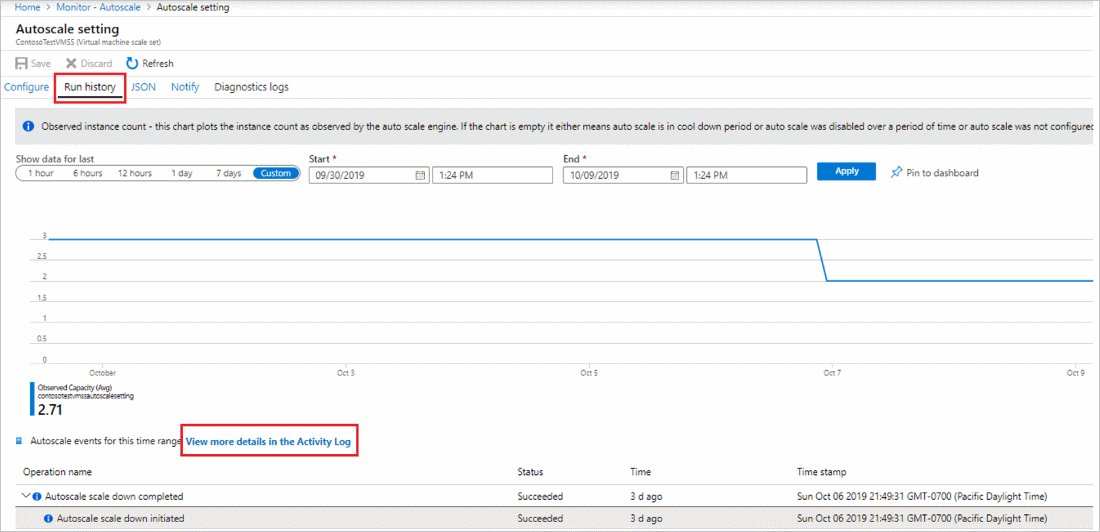The image size is (1100, 532).
Task: Click the Operation name column header
Action: tap(57, 472)
